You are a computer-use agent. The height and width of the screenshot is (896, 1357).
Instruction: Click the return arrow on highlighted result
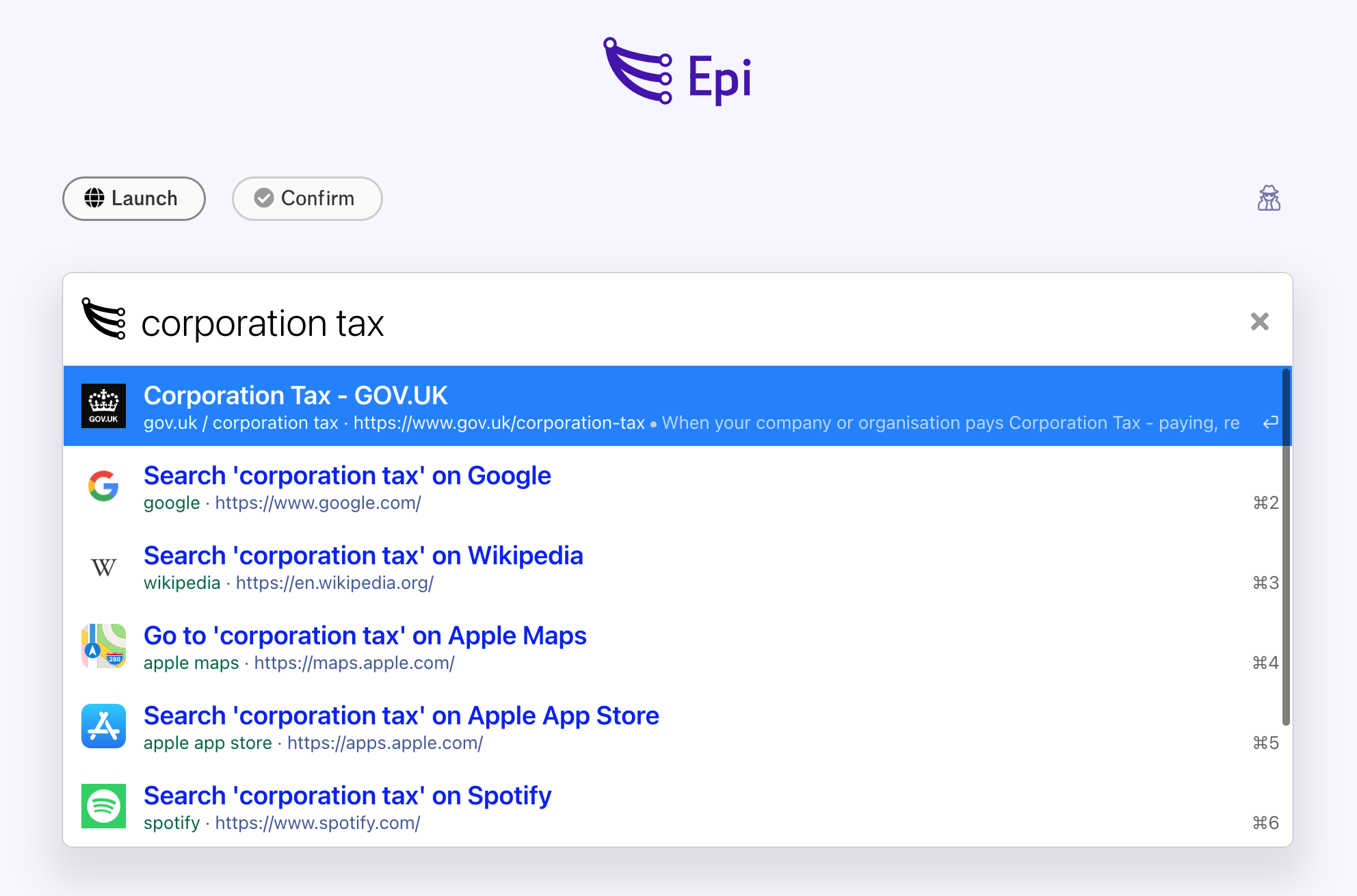pyautogui.click(x=1270, y=423)
